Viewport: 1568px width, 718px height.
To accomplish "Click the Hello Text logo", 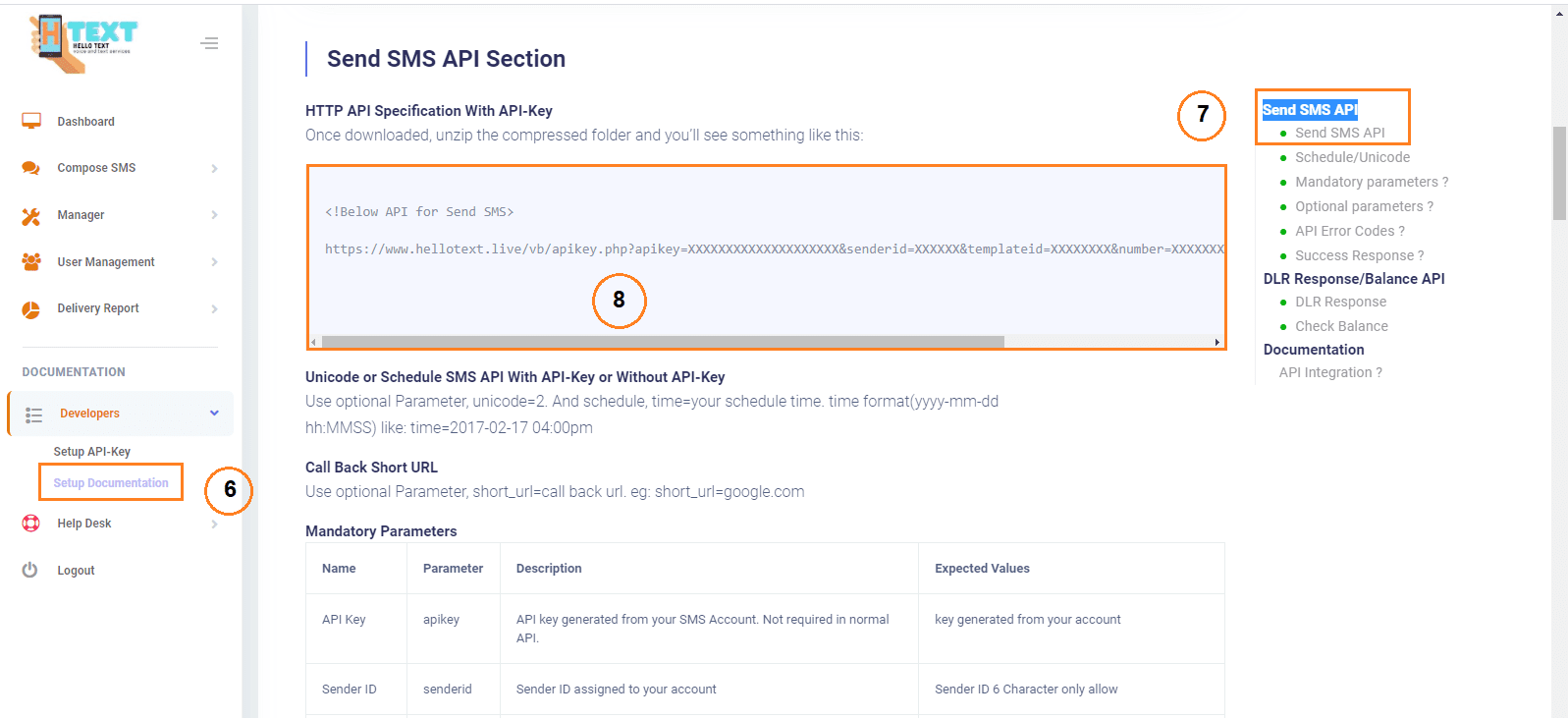I will (82, 43).
